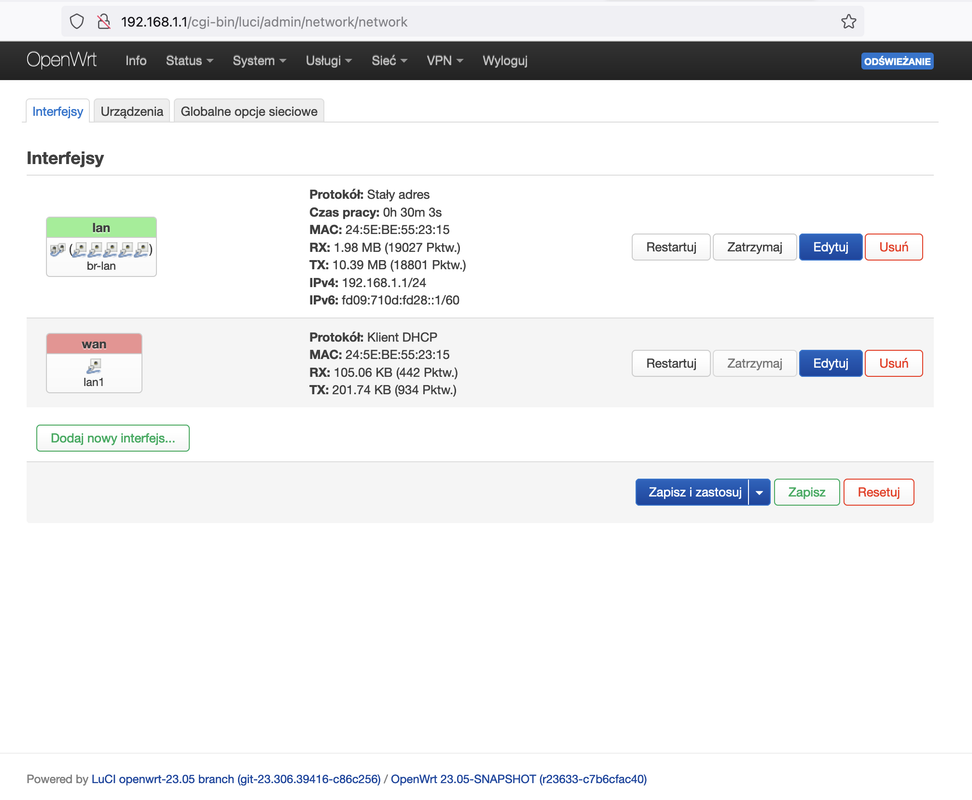Viewport: 972px width, 800px height.
Task: Click the last port icon in br-lan group
Action: pos(141,250)
